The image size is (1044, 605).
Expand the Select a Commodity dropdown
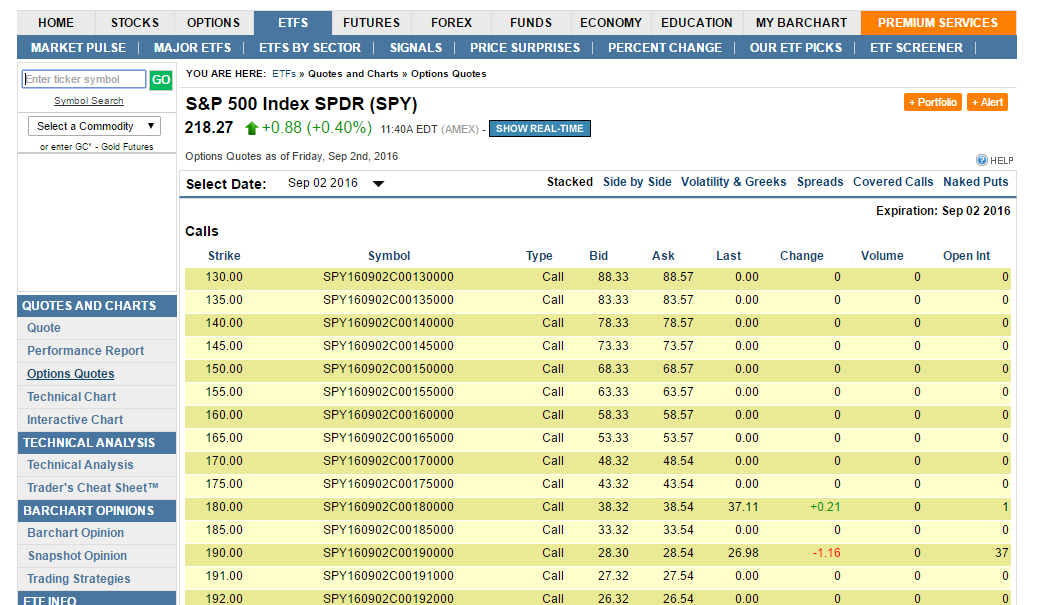93,125
